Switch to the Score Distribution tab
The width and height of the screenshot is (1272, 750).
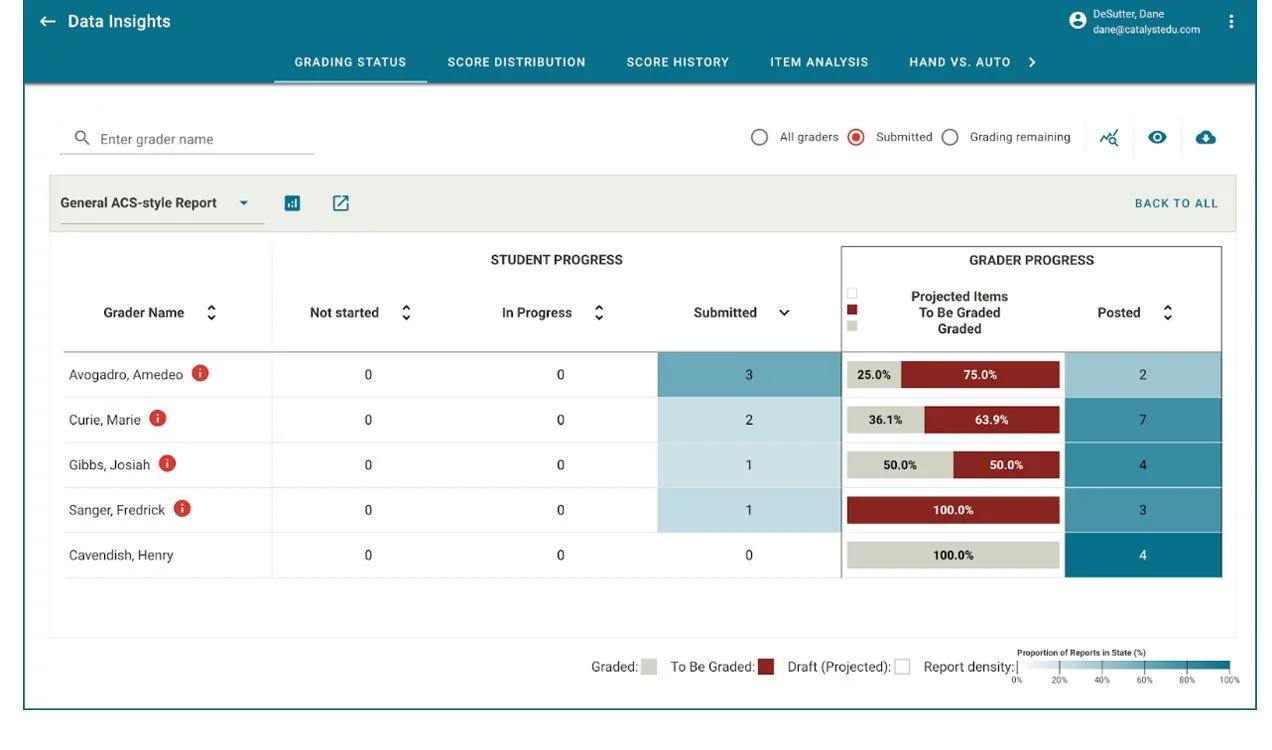(516, 62)
